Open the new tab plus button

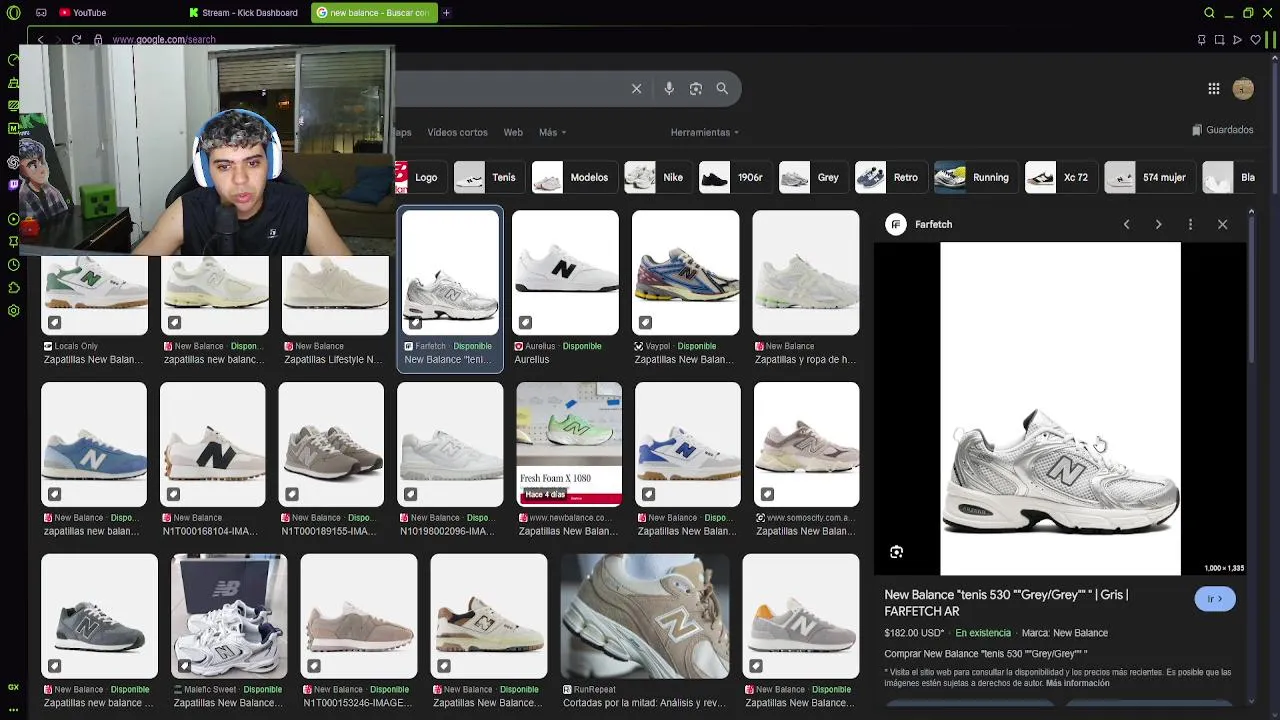(x=446, y=13)
